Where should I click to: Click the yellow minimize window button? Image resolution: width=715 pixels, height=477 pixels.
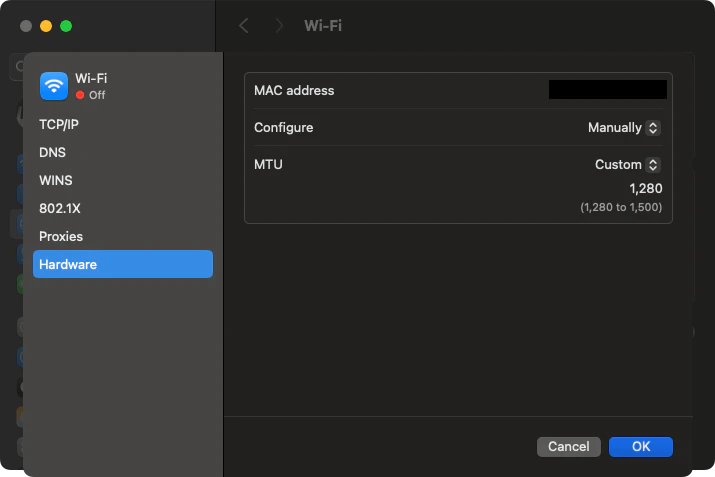[x=46, y=26]
